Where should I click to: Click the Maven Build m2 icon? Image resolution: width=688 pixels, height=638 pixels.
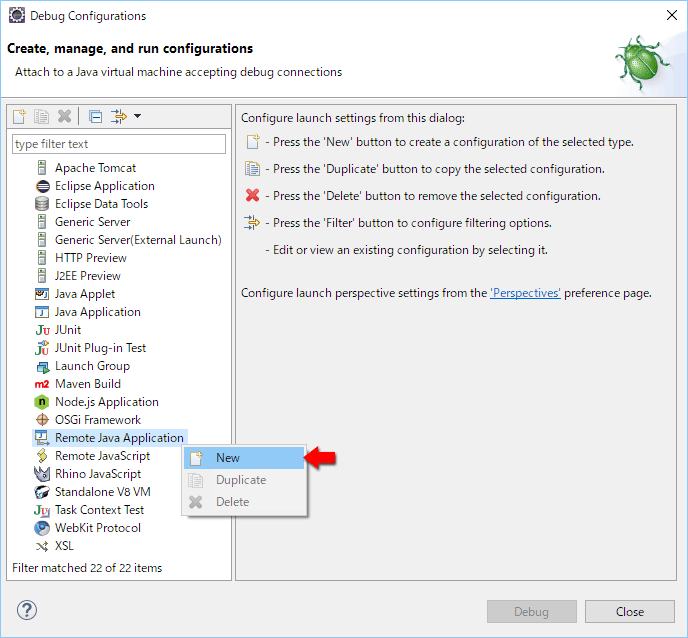(x=42, y=384)
